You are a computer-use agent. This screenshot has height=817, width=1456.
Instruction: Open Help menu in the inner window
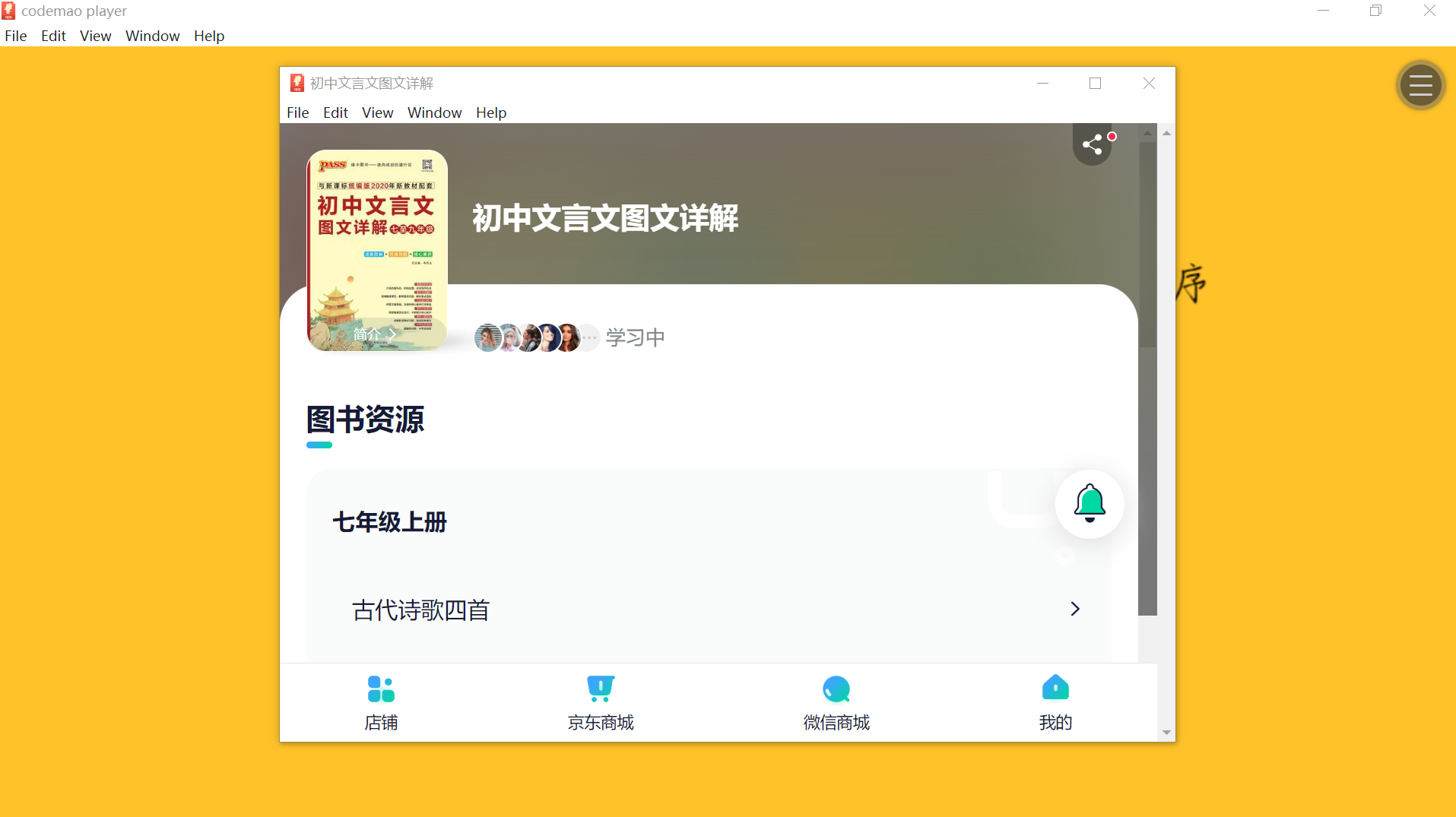(491, 112)
